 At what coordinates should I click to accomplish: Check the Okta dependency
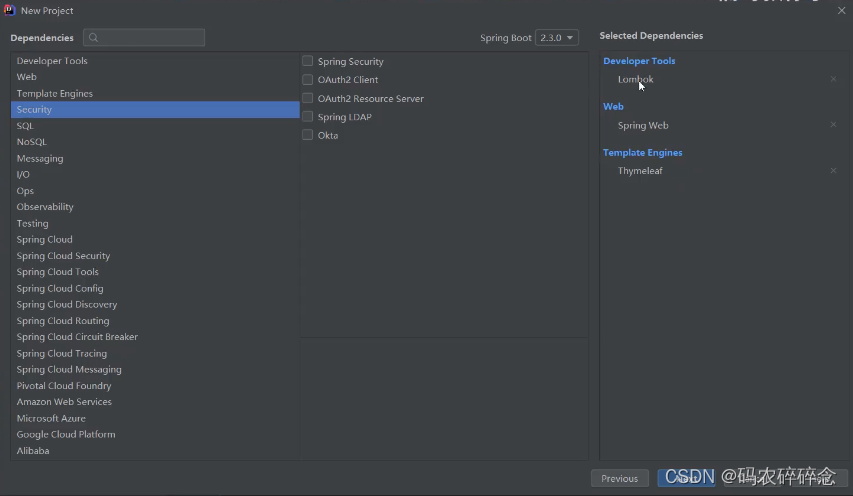307,135
